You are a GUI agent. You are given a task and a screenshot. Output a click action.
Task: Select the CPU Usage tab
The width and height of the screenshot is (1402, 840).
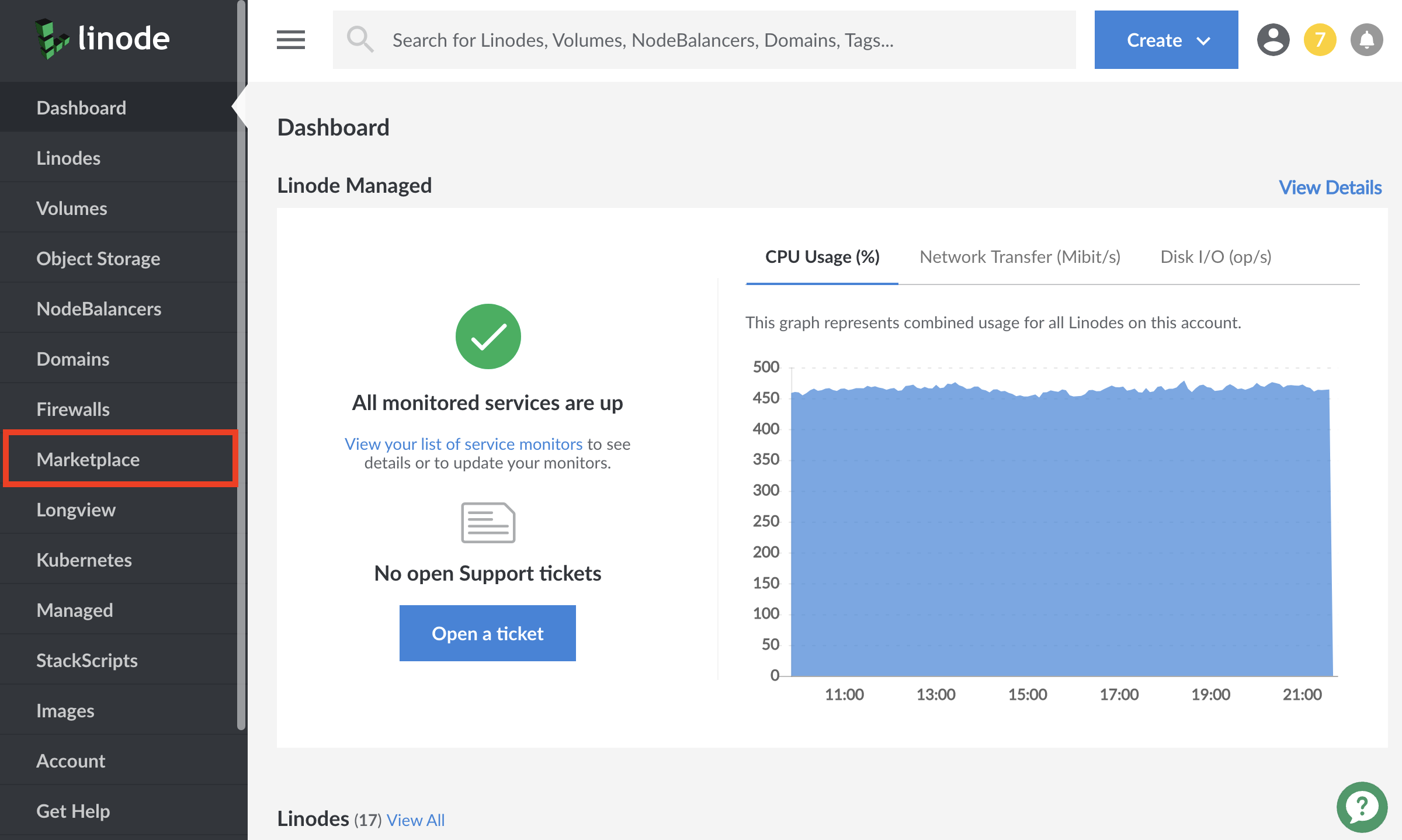[x=821, y=256]
